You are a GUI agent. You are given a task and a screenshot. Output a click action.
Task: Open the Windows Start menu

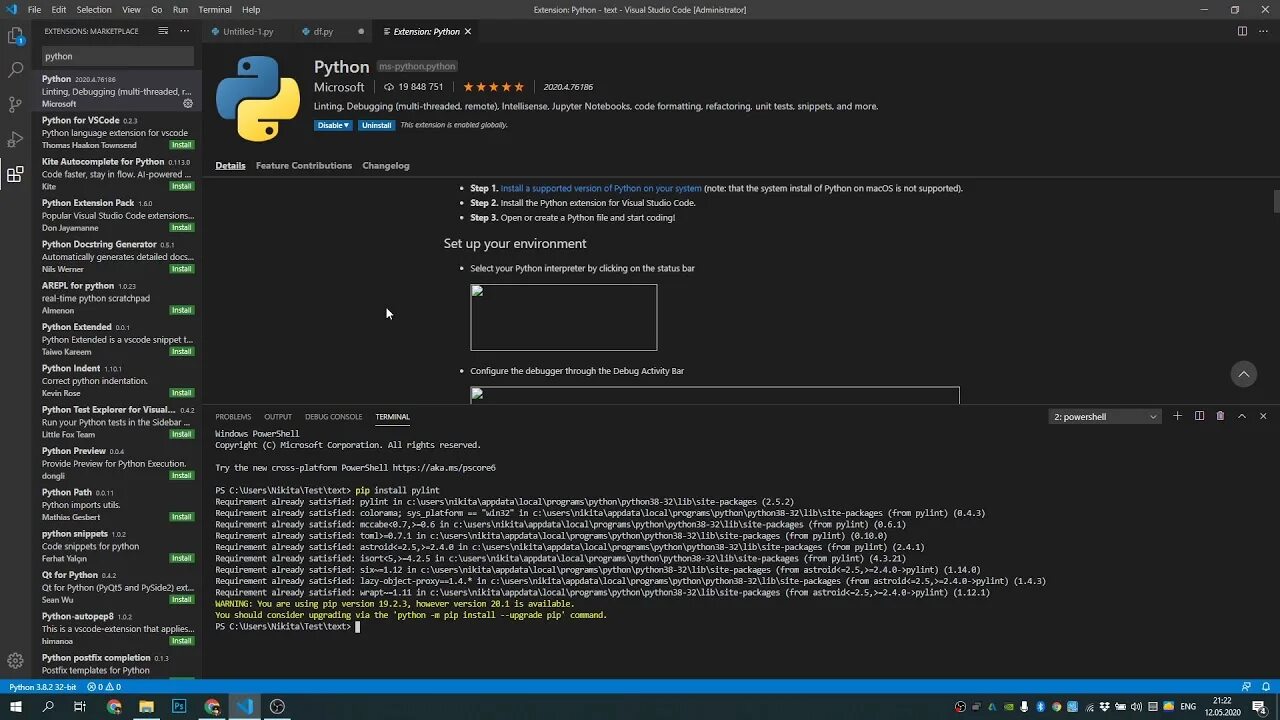click(15, 707)
